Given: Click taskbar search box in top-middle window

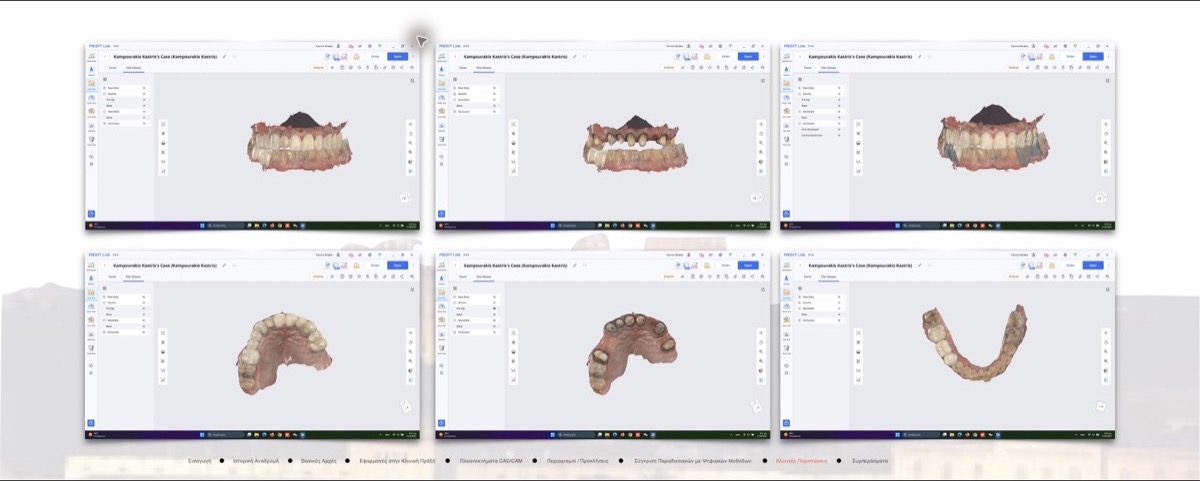Looking at the screenshot, I should point(576,226).
